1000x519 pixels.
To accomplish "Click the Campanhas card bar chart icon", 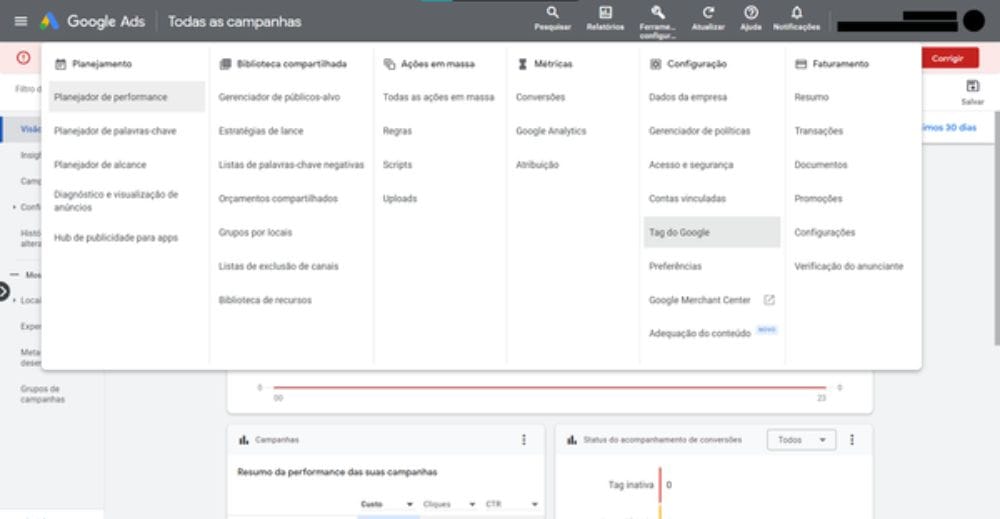I will pyautogui.click(x=244, y=440).
